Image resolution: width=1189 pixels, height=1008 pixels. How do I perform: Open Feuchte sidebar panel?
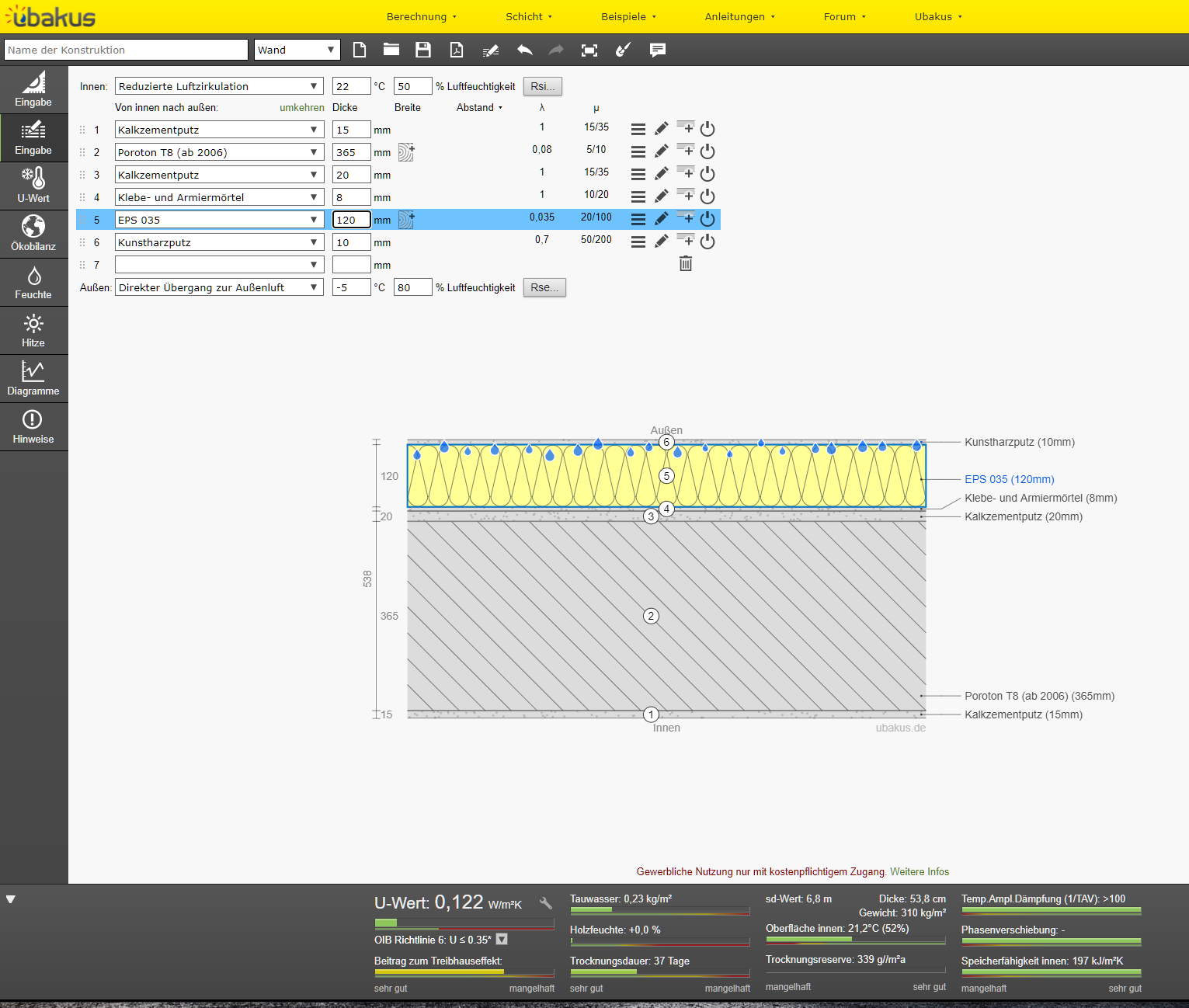(33, 283)
